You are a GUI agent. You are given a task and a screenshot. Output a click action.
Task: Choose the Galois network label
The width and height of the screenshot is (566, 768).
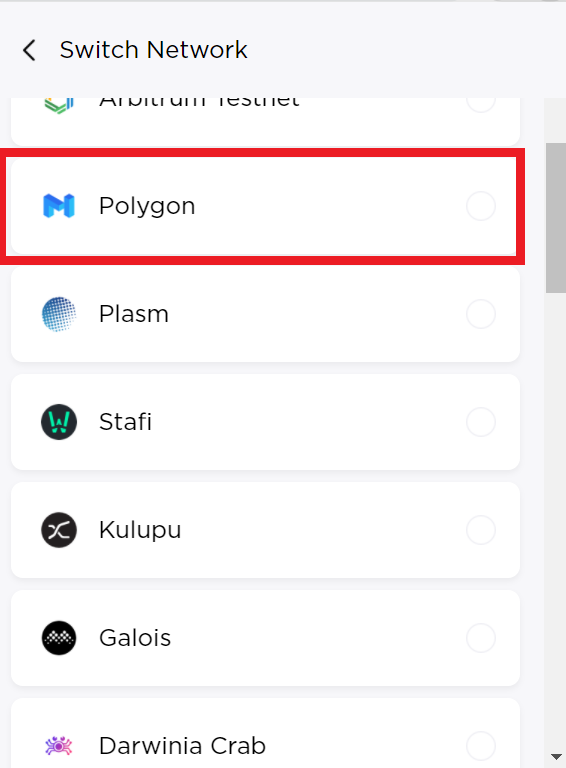click(x=135, y=638)
